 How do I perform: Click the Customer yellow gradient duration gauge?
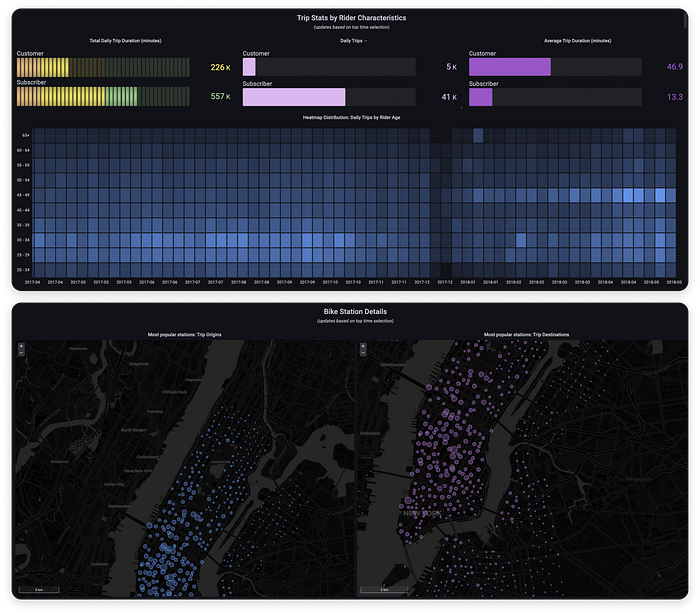[x=103, y=67]
